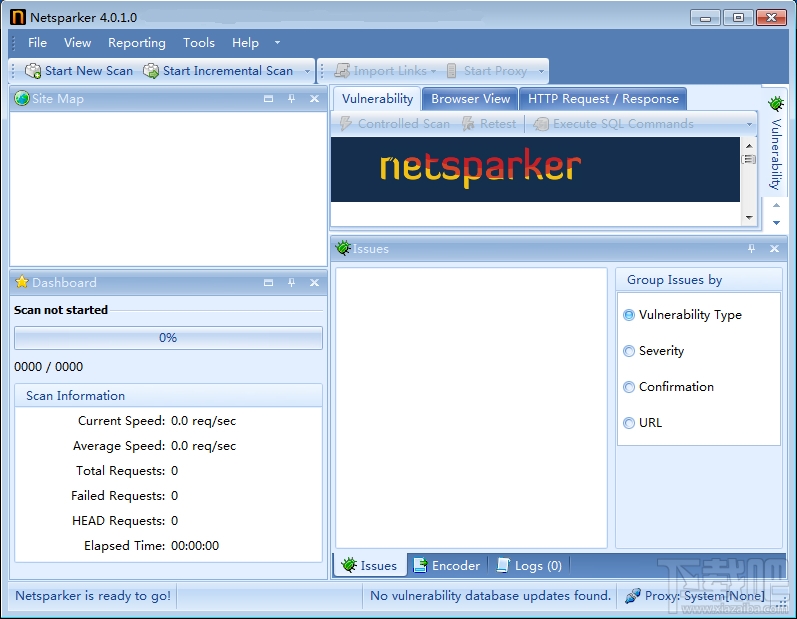Screen dimensions: 797x619
Task: Click the Proxy: System[None] status item
Action: 695,596
